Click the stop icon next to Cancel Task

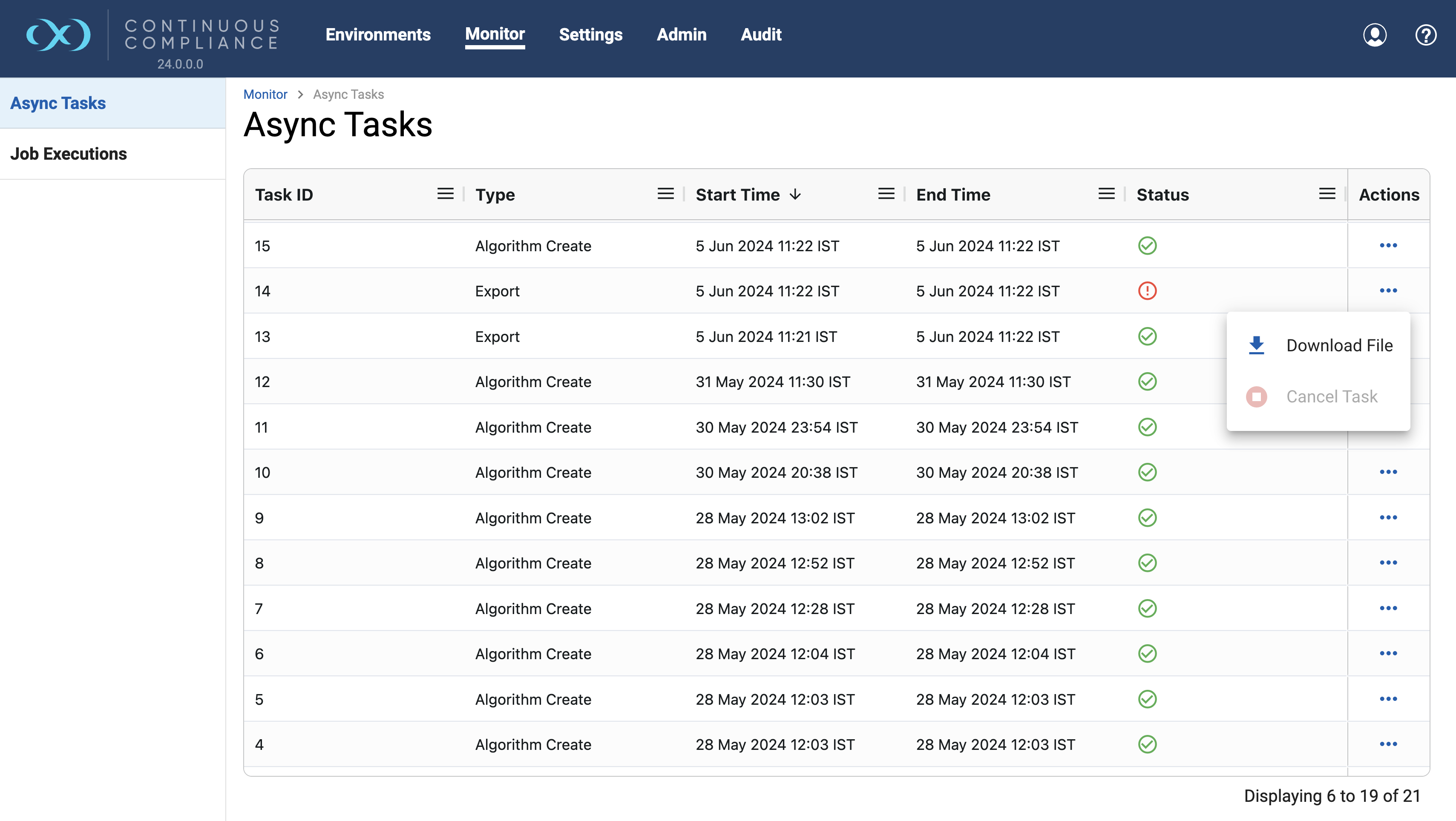tap(1257, 396)
